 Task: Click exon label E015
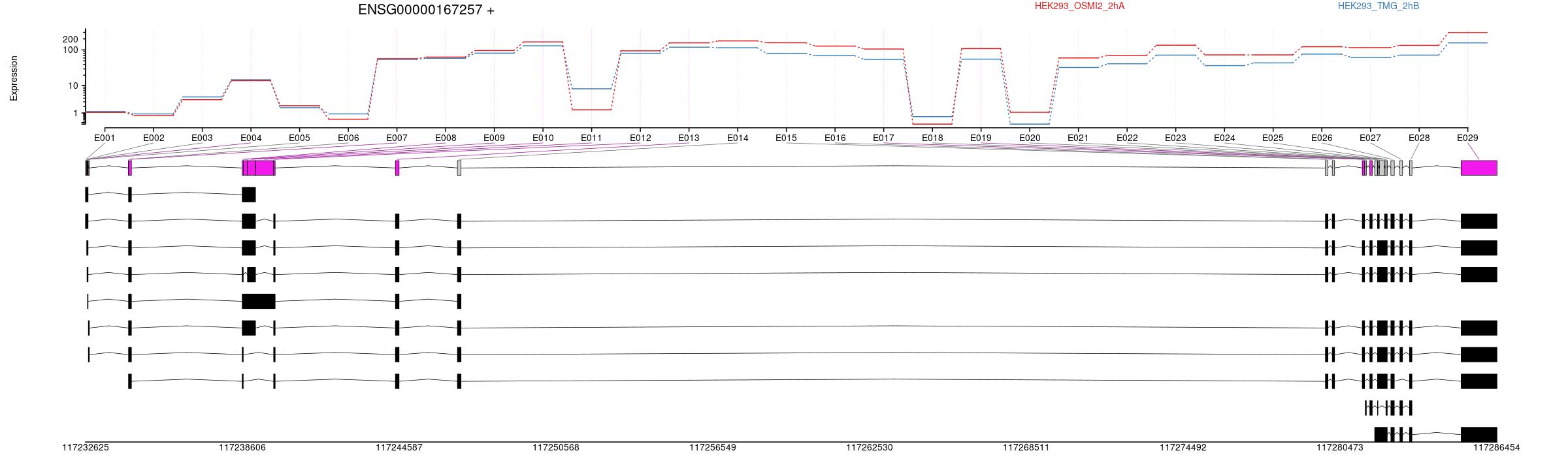pyautogui.click(x=786, y=138)
